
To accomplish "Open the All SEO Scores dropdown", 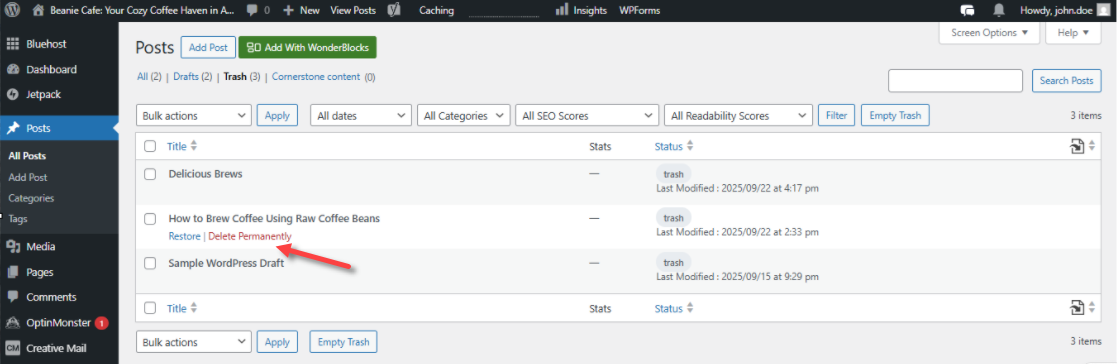I will click(586, 115).
